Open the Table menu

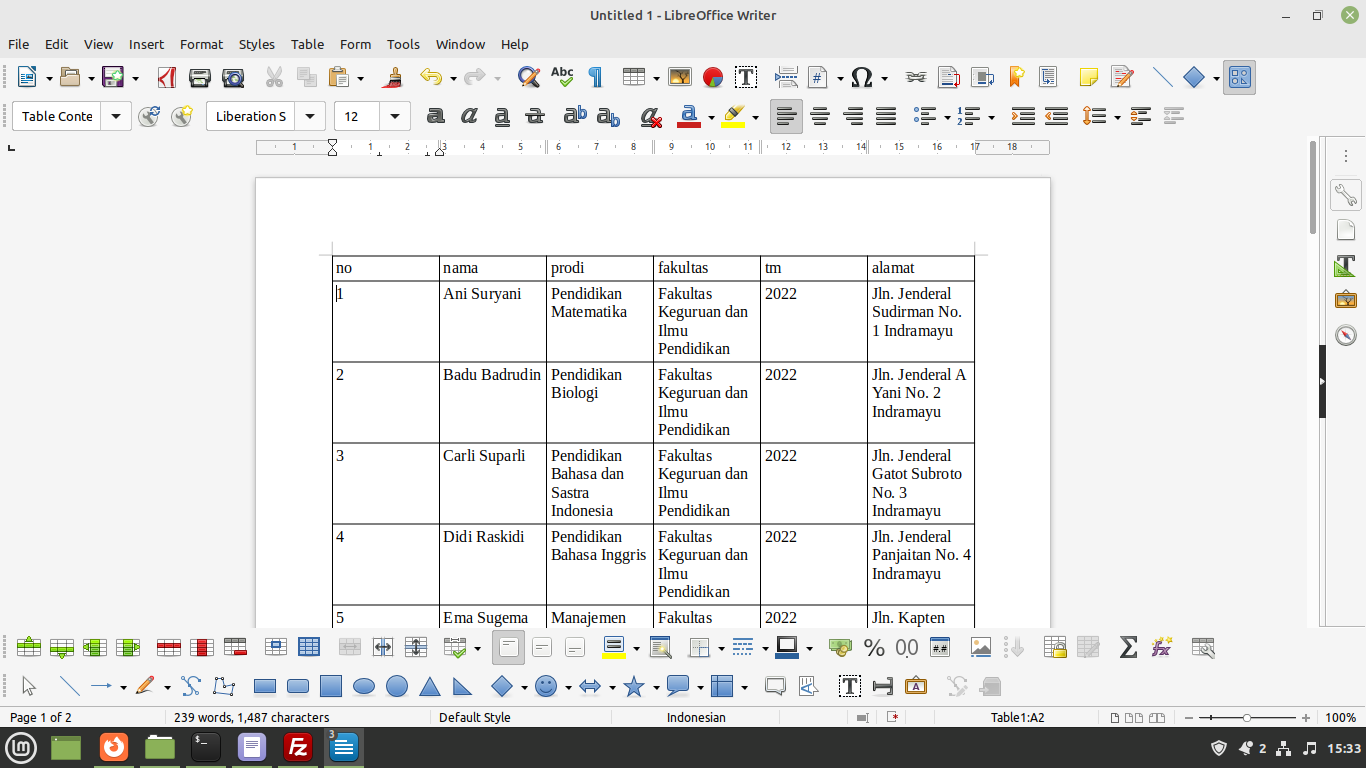tap(307, 44)
